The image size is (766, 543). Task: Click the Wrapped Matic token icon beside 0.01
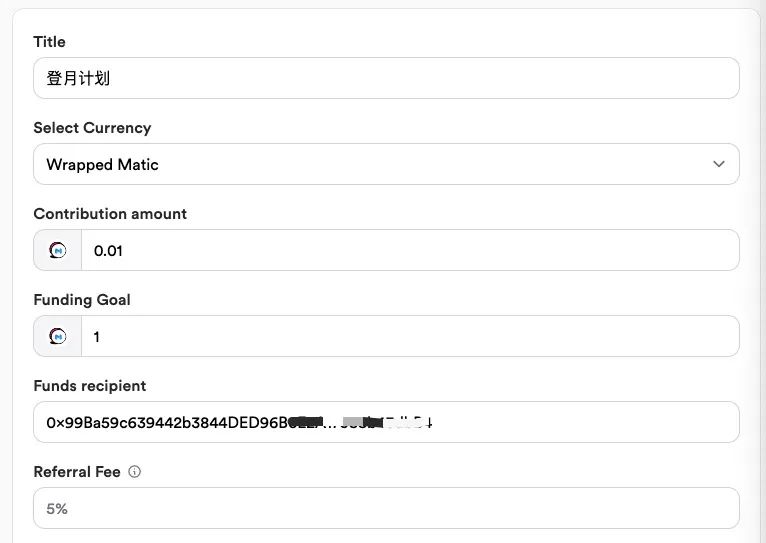click(x=58, y=251)
